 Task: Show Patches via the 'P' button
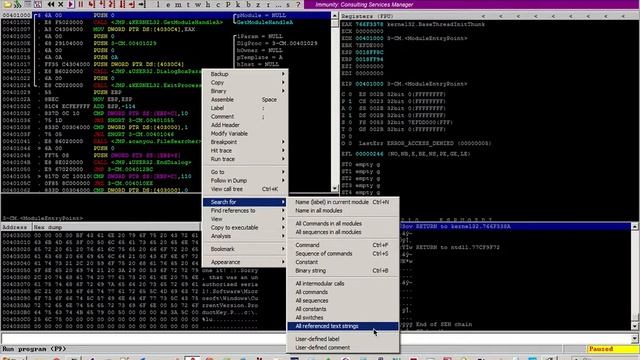(x=228, y=4)
